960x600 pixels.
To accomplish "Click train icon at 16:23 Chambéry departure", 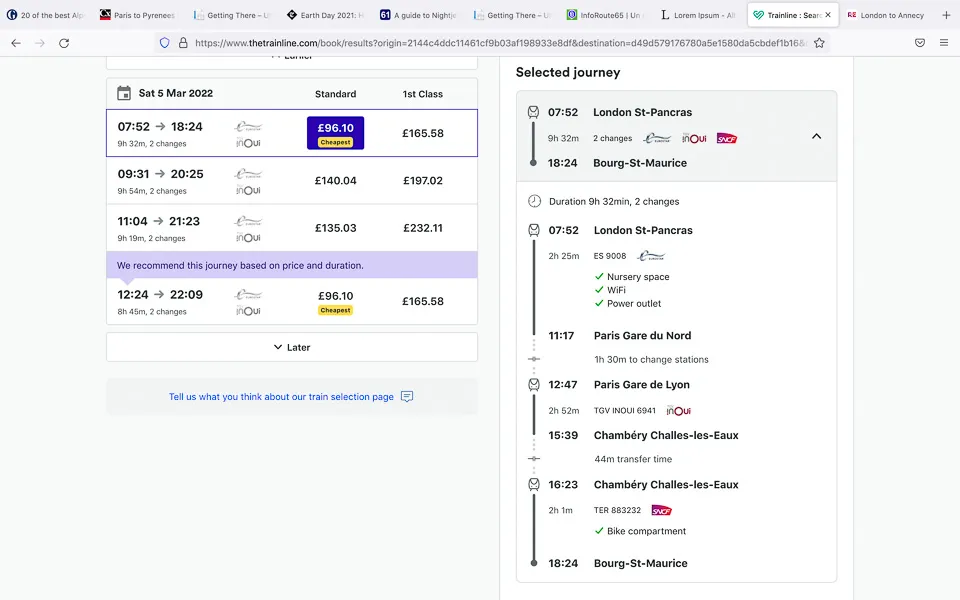I will [x=534, y=484].
